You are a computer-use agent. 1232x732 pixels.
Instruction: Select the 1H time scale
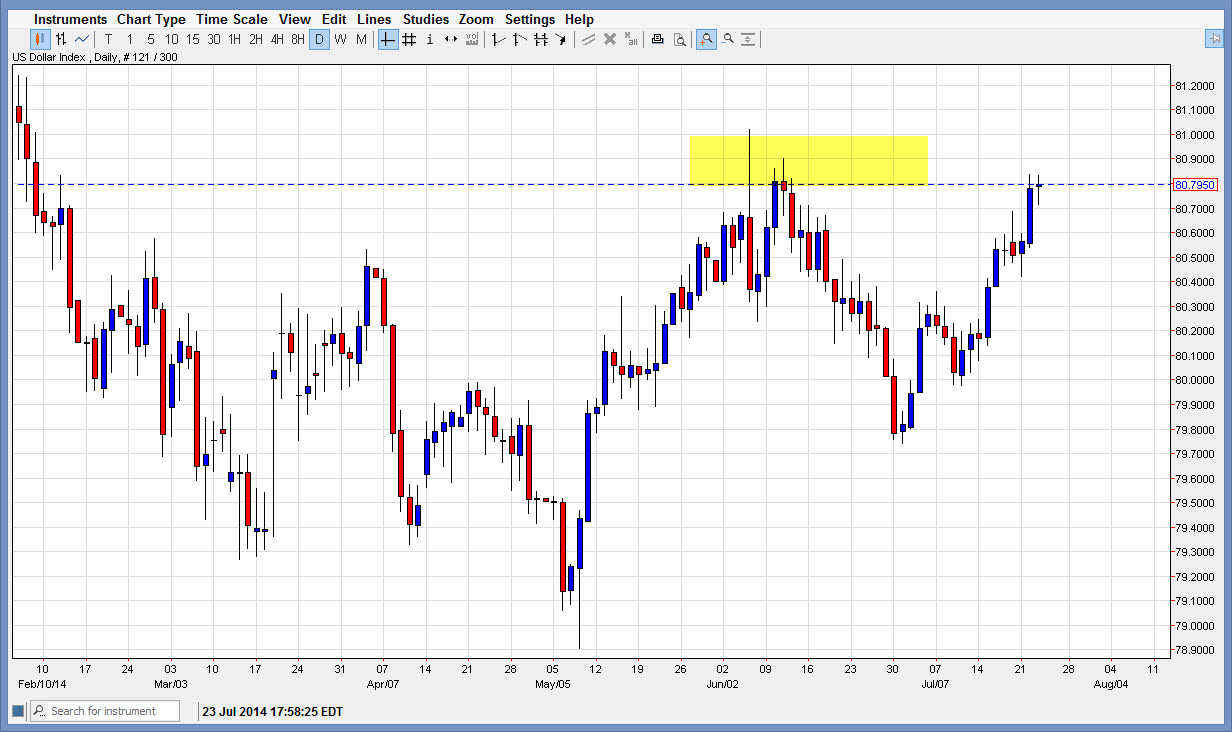tap(234, 39)
